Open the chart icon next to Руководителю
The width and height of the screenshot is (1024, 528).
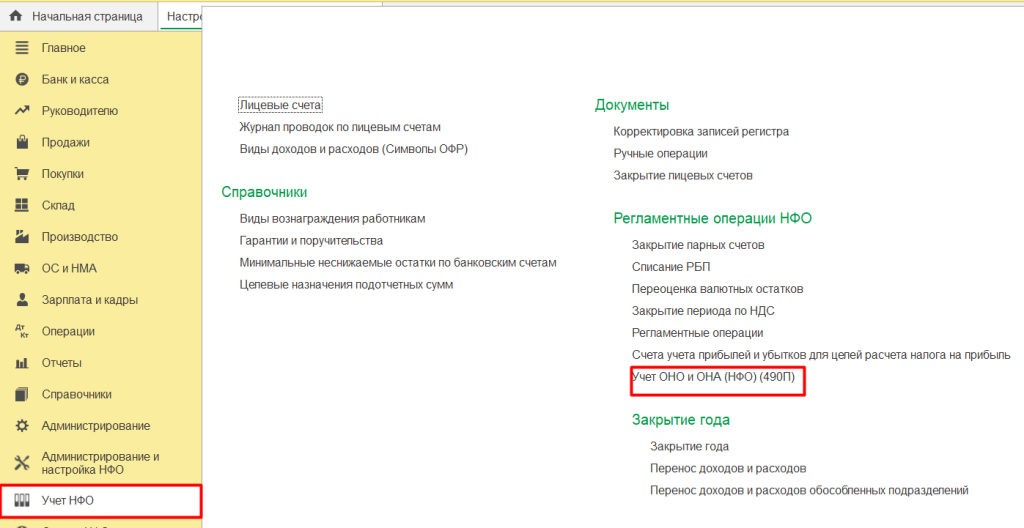click(x=21, y=111)
